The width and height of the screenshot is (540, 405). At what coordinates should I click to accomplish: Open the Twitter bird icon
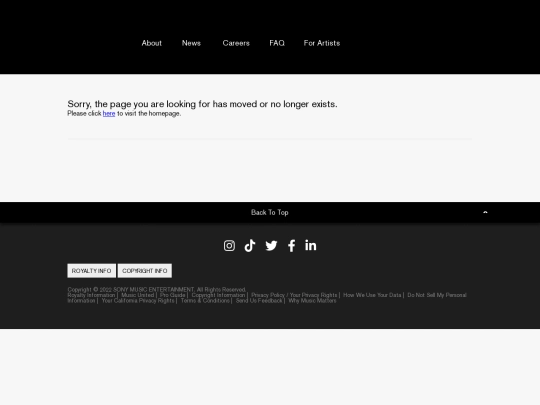271,246
